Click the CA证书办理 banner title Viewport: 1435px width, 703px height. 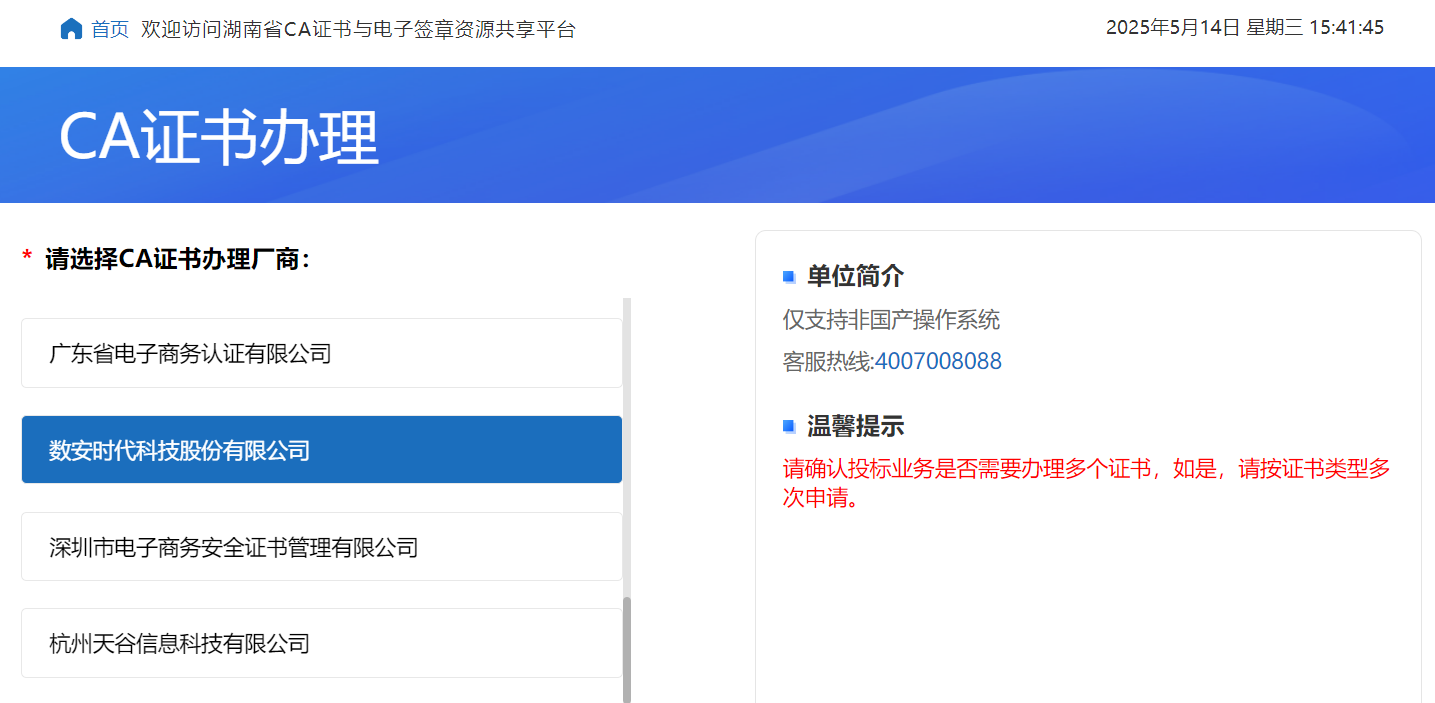(219, 137)
